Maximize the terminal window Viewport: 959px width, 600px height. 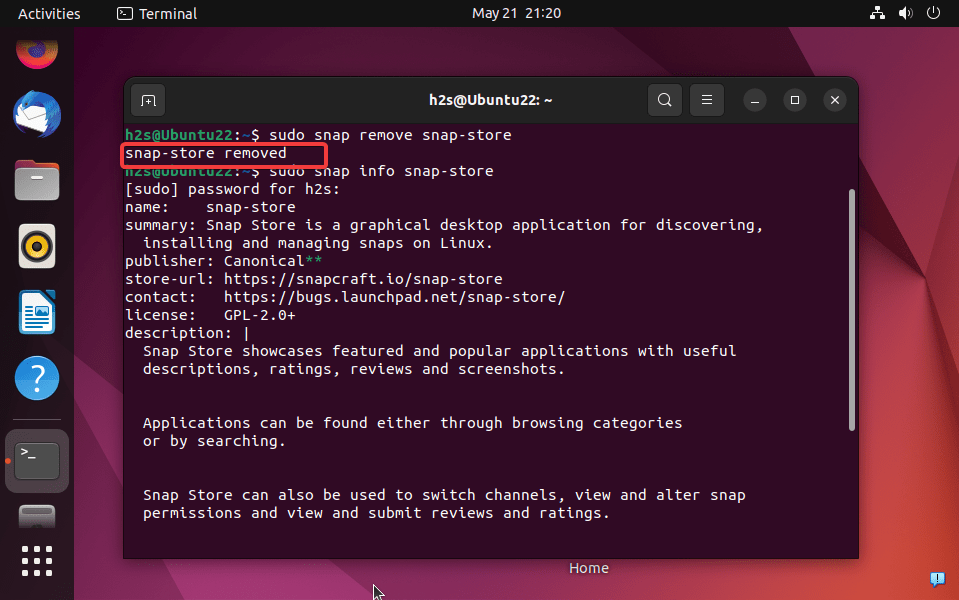click(x=794, y=100)
